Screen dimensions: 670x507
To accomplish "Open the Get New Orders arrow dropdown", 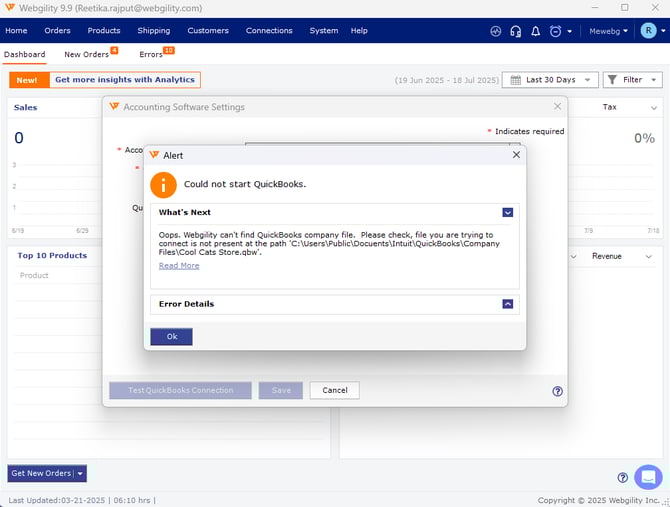I will pos(81,473).
